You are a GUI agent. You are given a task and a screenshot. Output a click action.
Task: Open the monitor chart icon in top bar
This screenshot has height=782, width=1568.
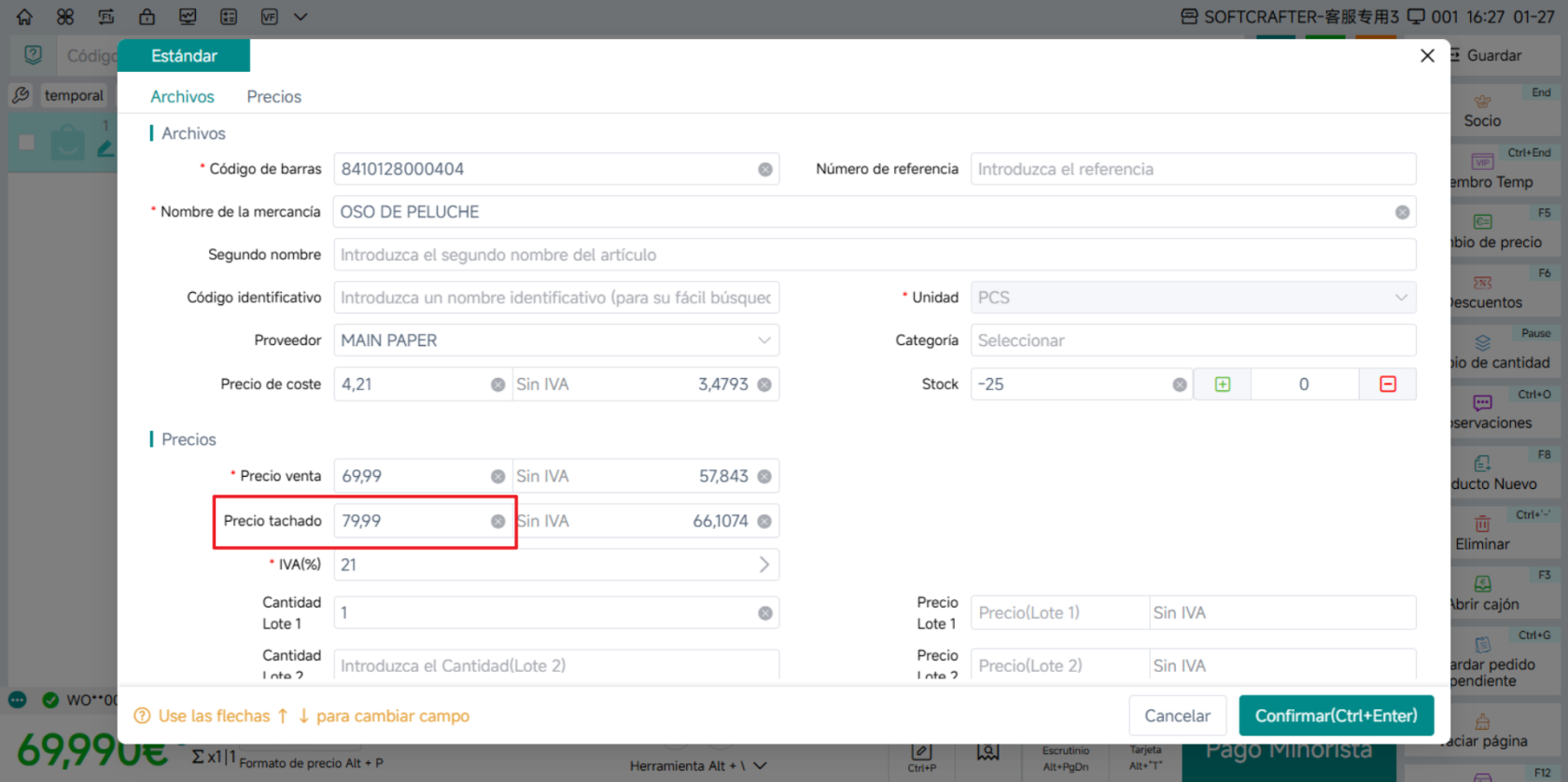click(188, 17)
